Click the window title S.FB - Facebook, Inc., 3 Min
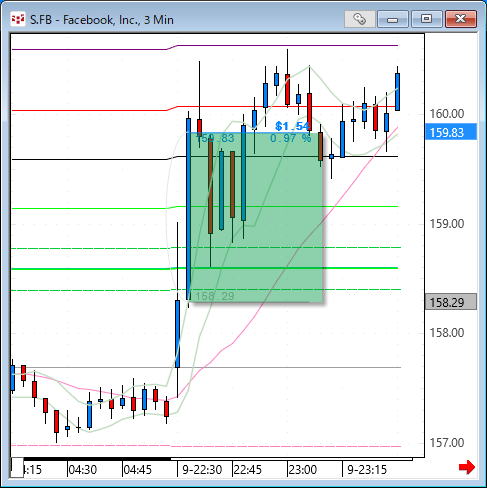Screen dimensions: 487x488 [x=102, y=20]
